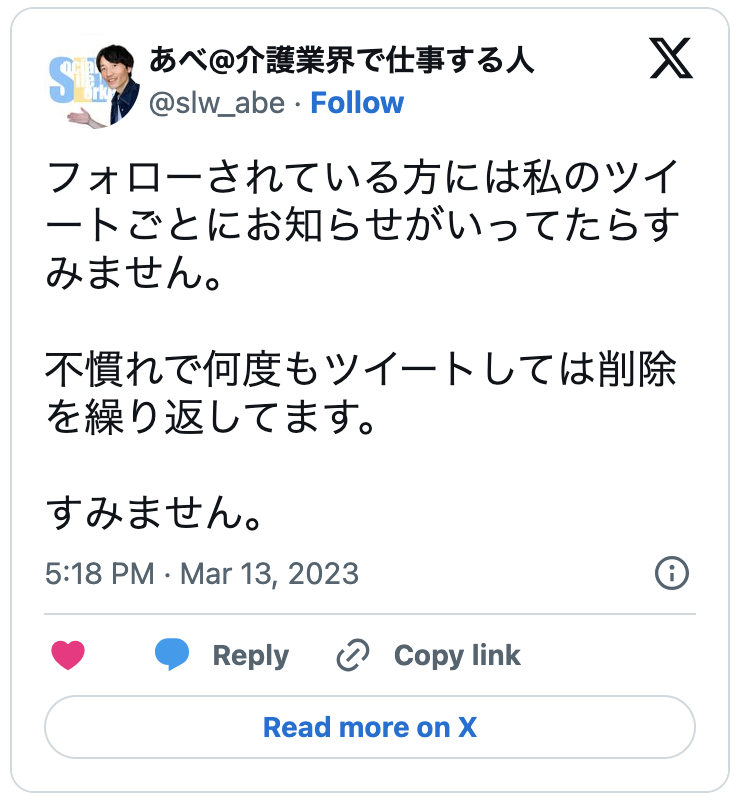
Task: Open the @slw_abe handle link
Action: point(216,103)
